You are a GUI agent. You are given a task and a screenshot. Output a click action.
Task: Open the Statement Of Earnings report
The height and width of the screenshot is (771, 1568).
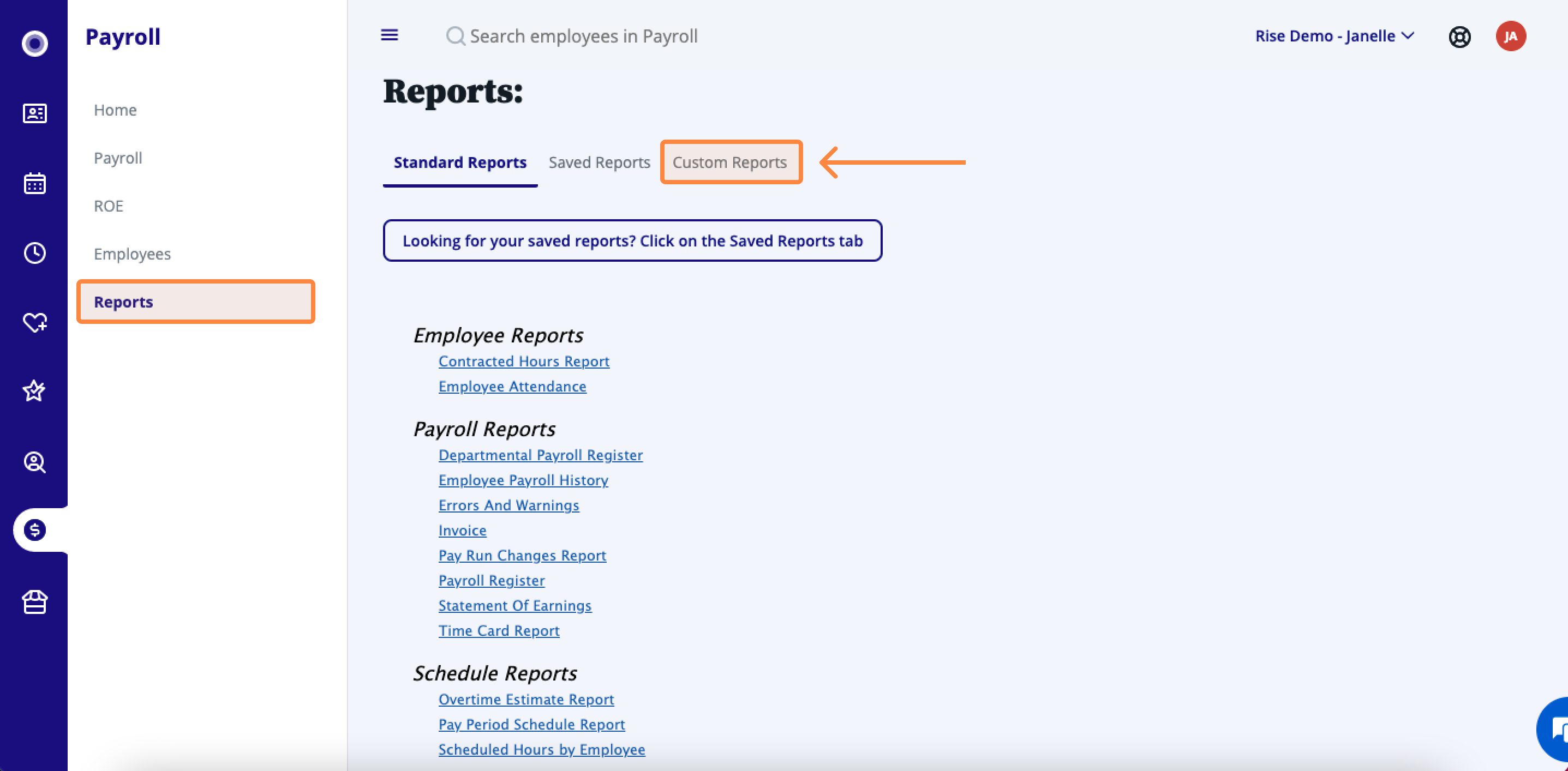[515, 605]
